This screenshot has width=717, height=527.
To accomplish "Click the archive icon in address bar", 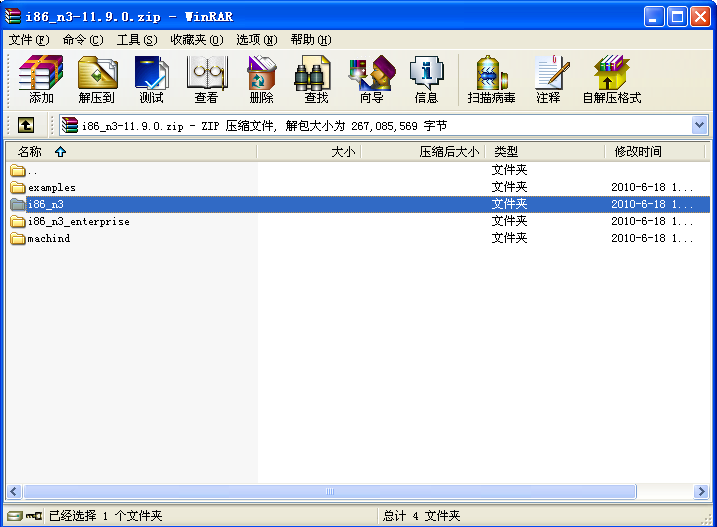I will pos(70,125).
